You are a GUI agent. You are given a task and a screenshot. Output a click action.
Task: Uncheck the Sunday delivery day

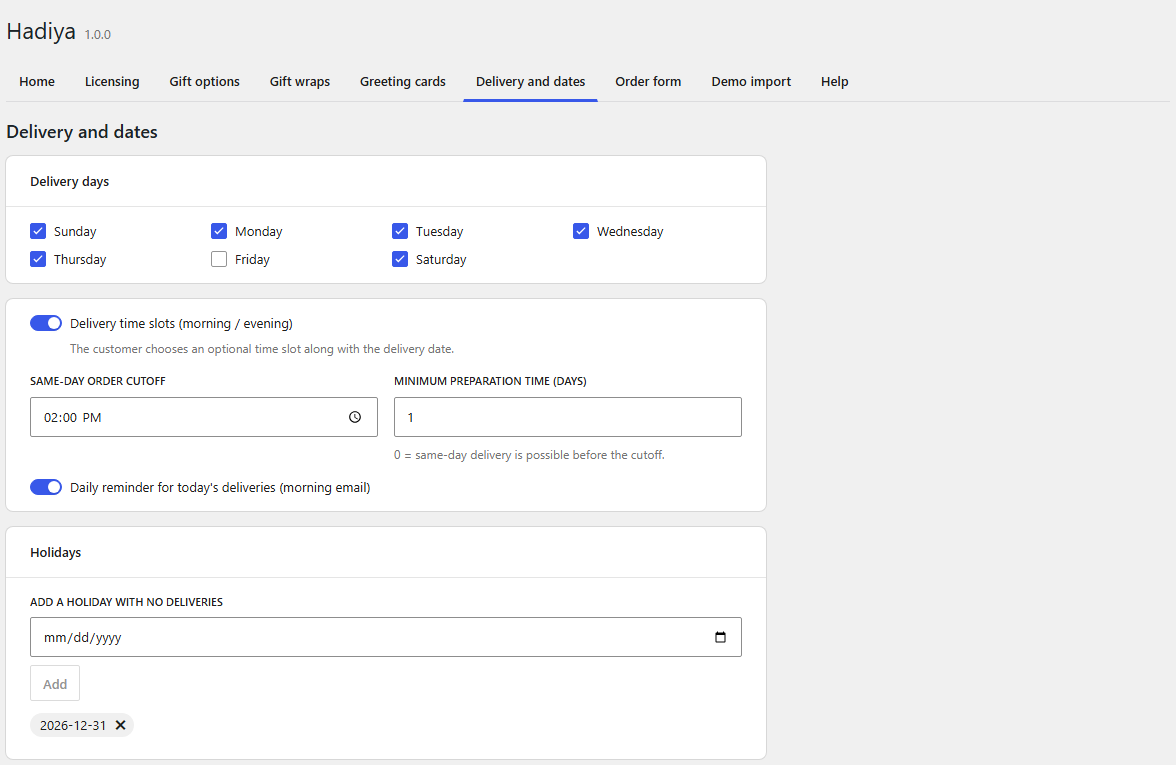[x=38, y=231]
